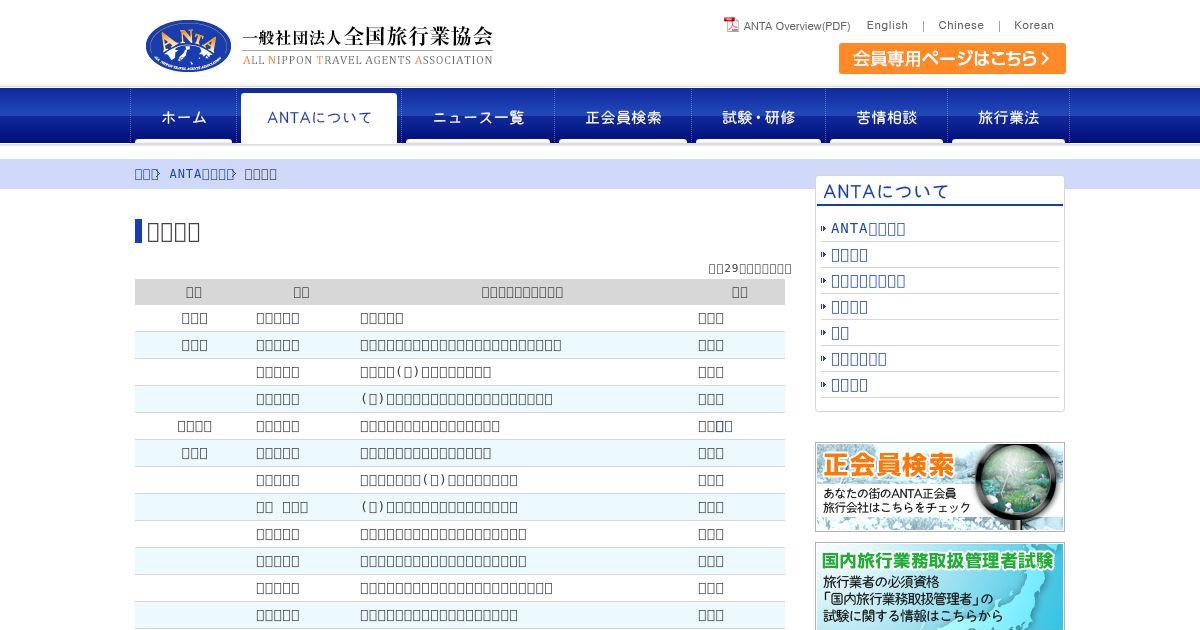Click the date note containing 29 above table

pos(750,268)
